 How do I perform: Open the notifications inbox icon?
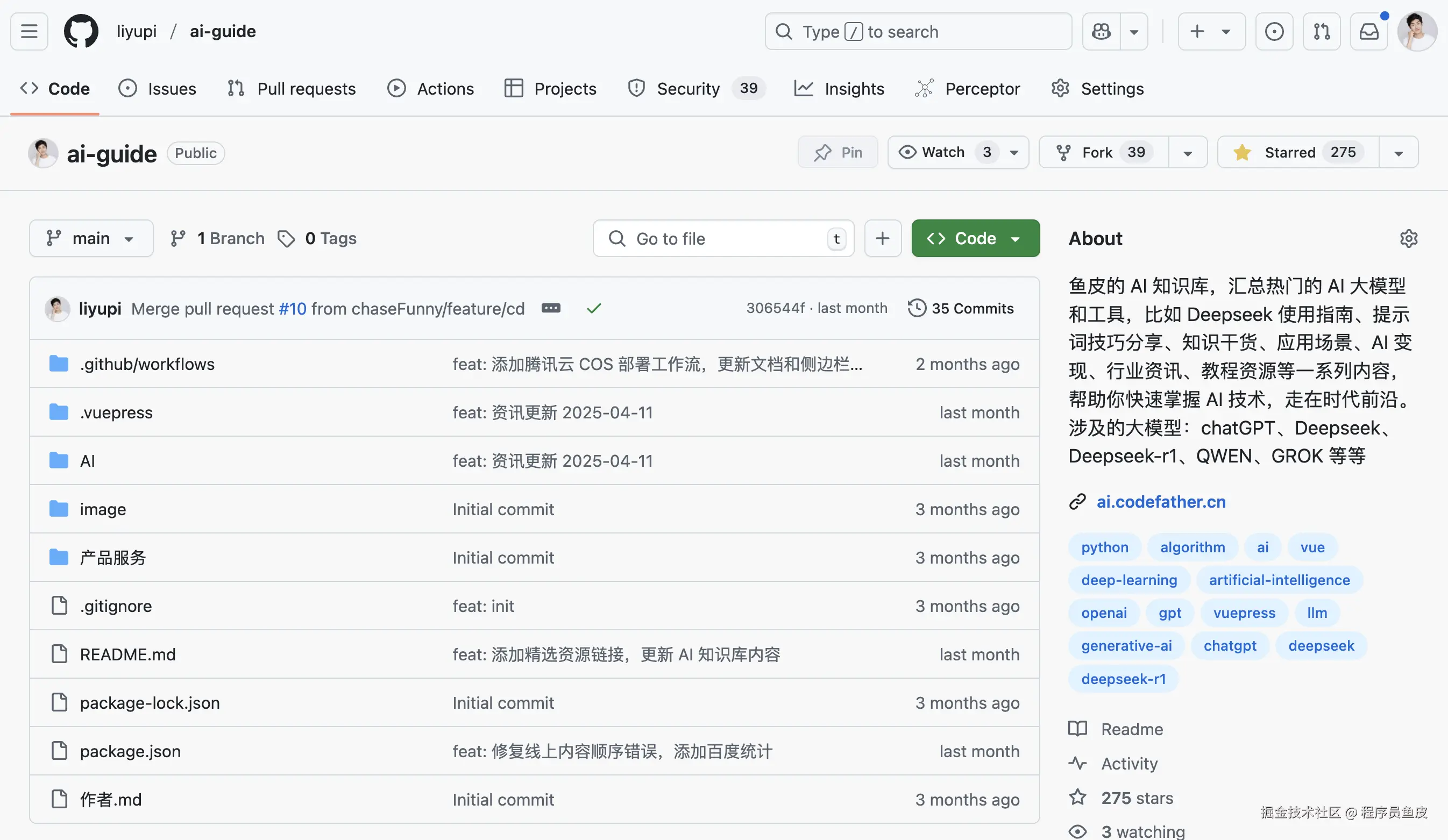(x=1369, y=32)
